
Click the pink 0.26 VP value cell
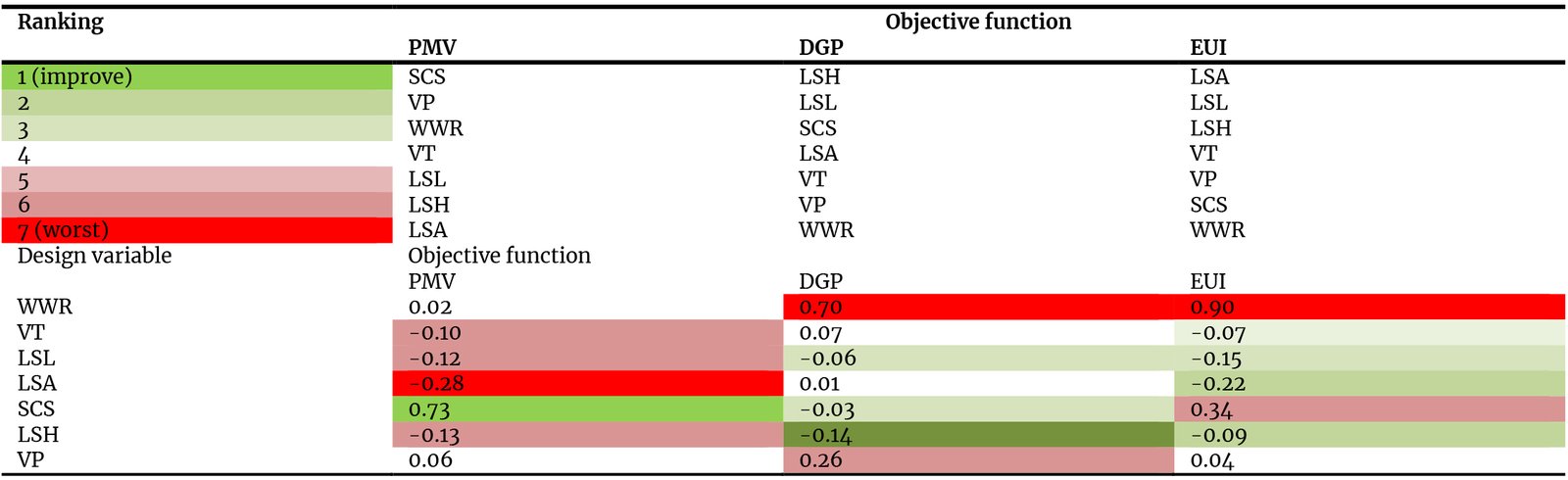pos(978,460)
